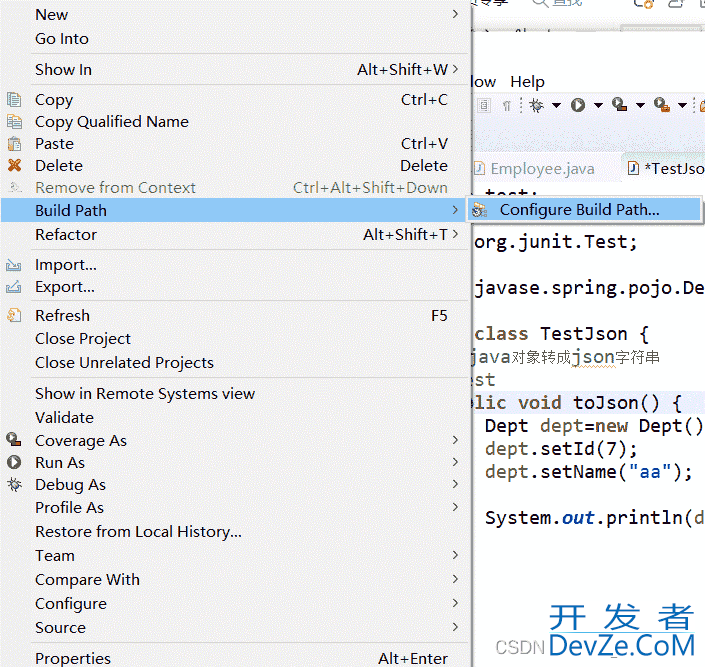Click the Debug bug toolbar icon
This screenshot has width=705, height=667.
(536, 105)
